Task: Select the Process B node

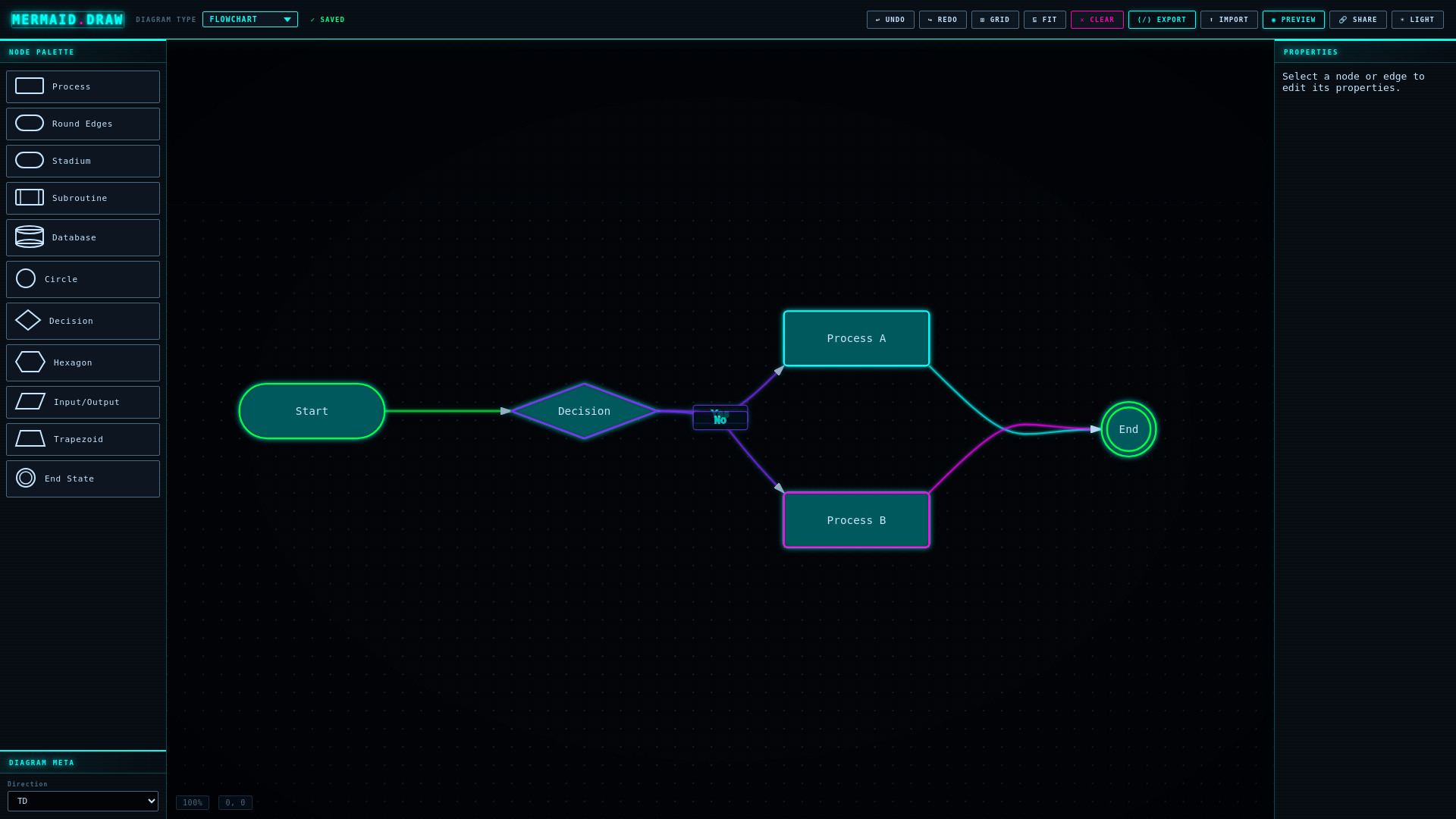Action: pos(856,520)
